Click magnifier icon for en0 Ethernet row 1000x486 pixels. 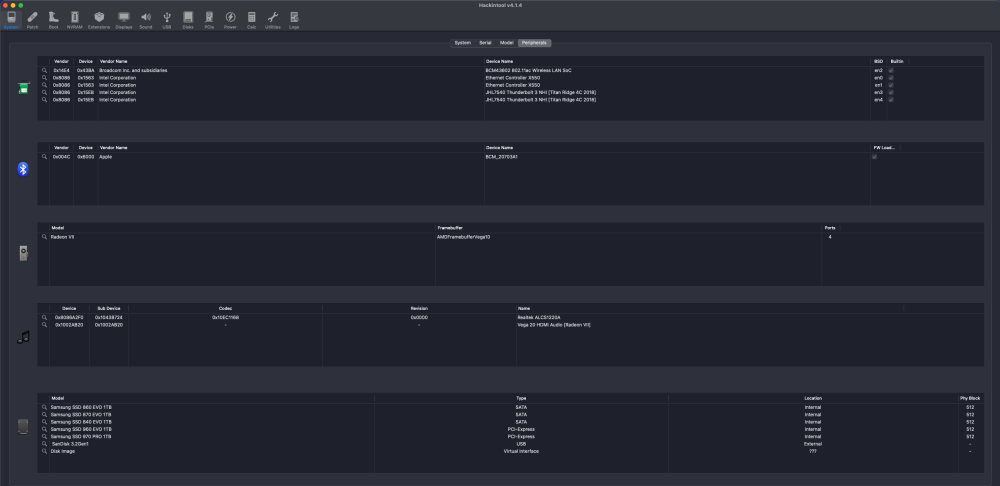pos(45,78)
